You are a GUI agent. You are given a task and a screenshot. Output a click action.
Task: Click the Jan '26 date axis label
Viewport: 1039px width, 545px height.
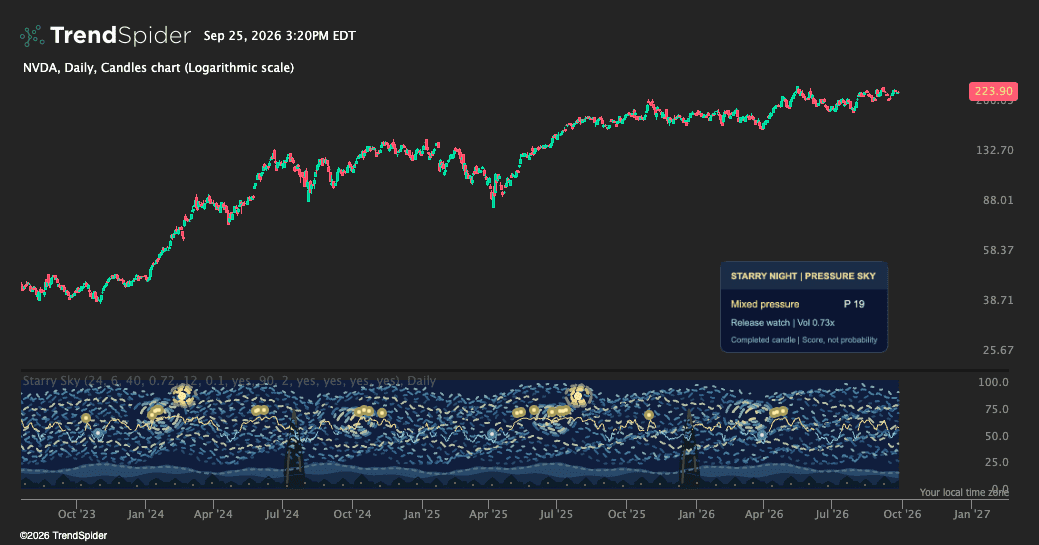tap(696, 514)
